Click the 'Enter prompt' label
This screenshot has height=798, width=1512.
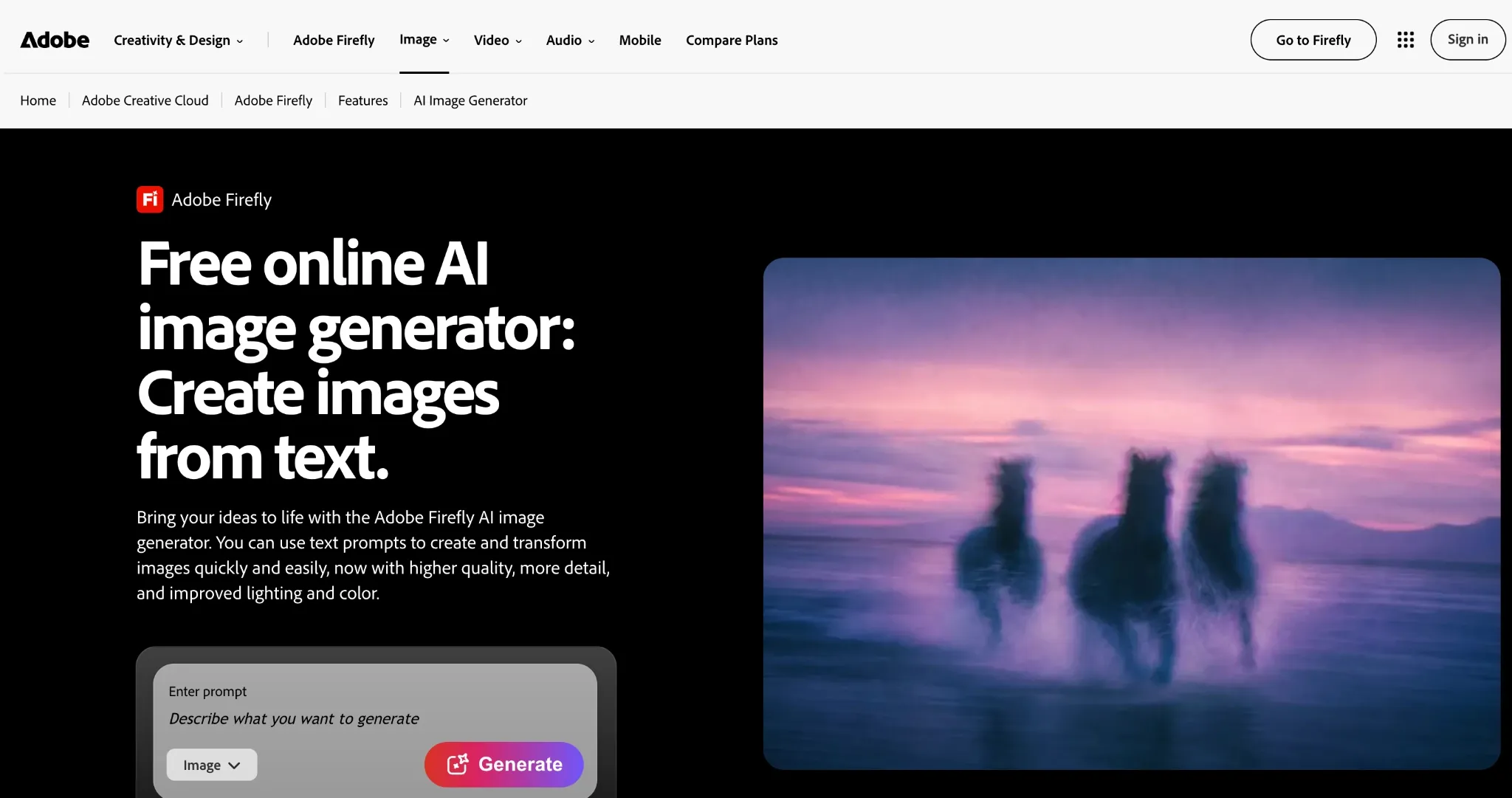coord(207,692)
